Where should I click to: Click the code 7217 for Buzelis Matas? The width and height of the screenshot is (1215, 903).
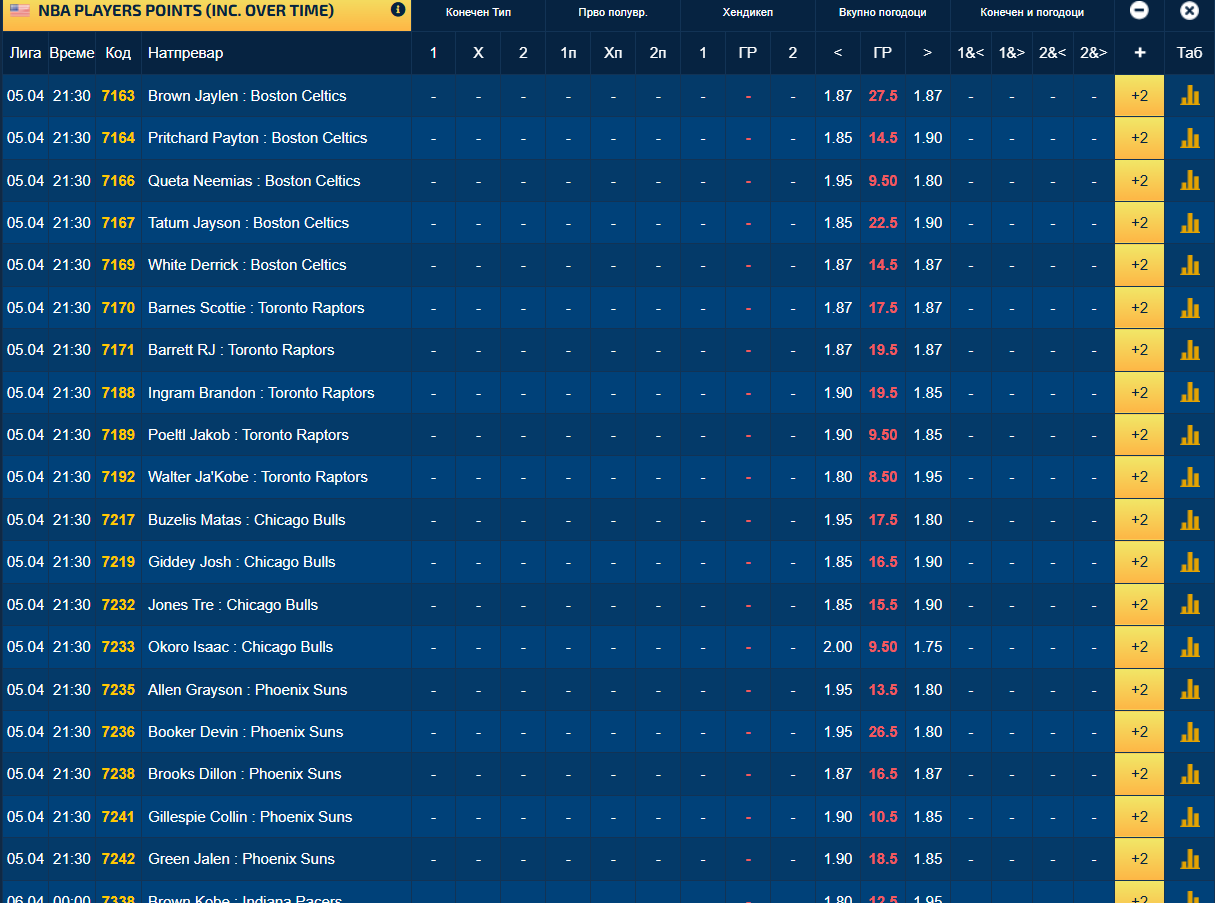point(118,520)
